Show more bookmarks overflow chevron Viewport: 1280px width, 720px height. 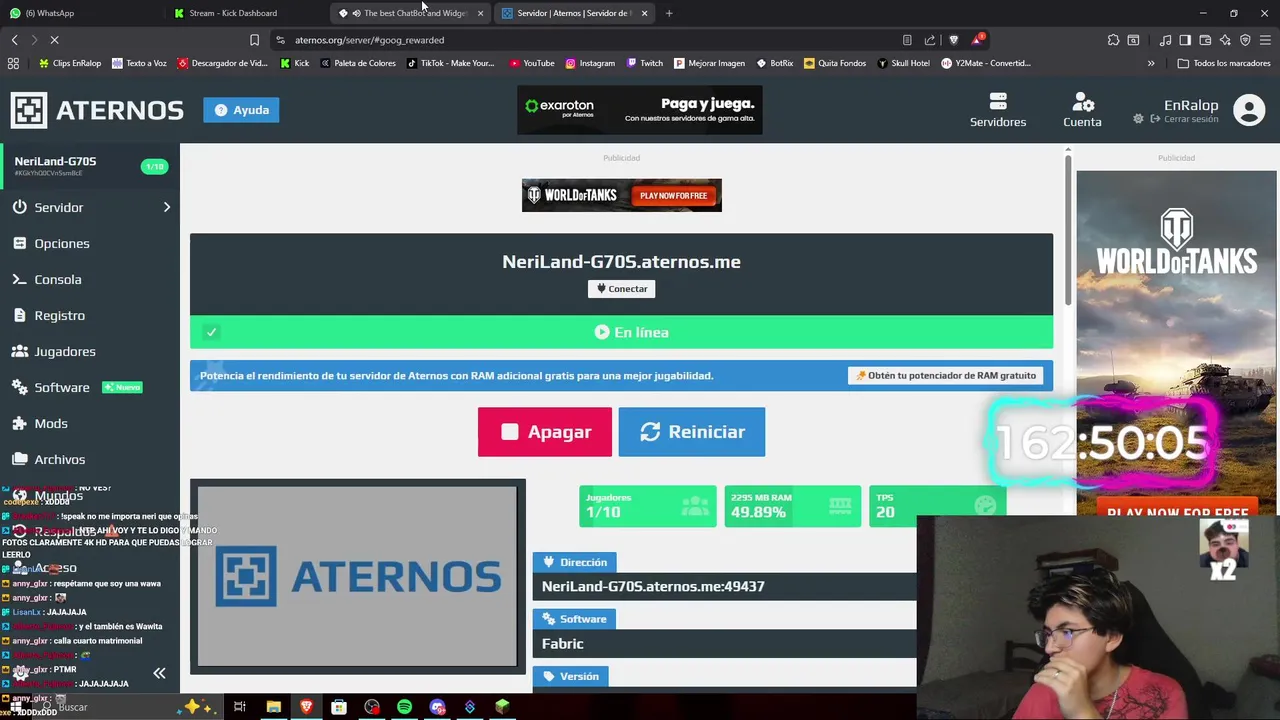click(x=1151, y=63)
